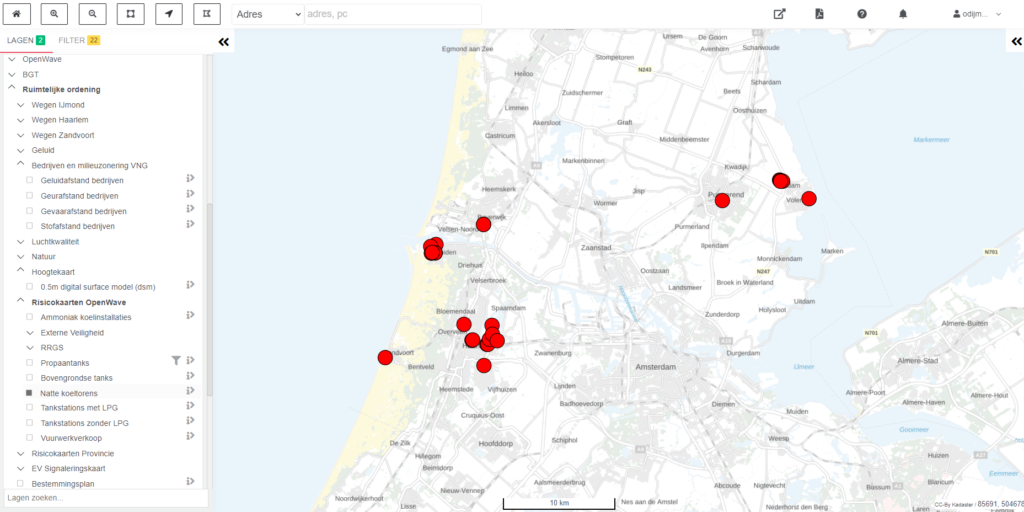Screen dimensions: 1024x512
Task: Switch to the FILTER tab
Action: point(79,40)
